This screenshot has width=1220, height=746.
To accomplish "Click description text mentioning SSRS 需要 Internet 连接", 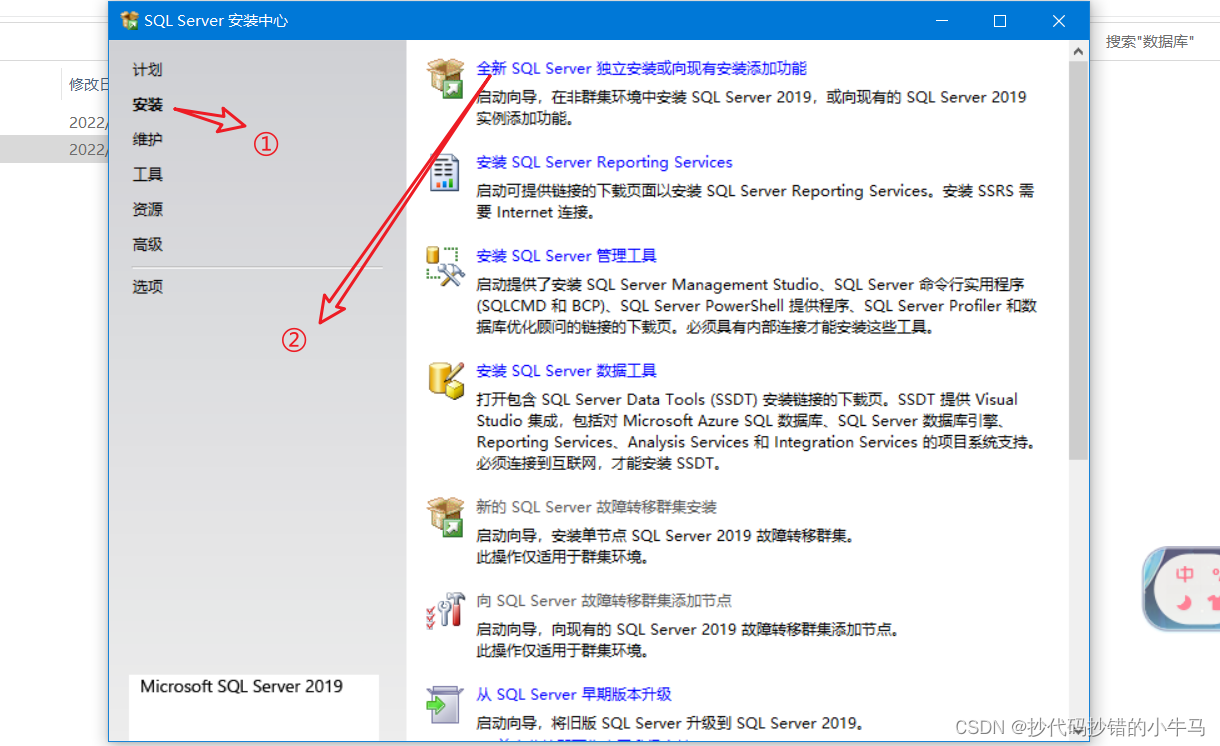I will (755, 202).
